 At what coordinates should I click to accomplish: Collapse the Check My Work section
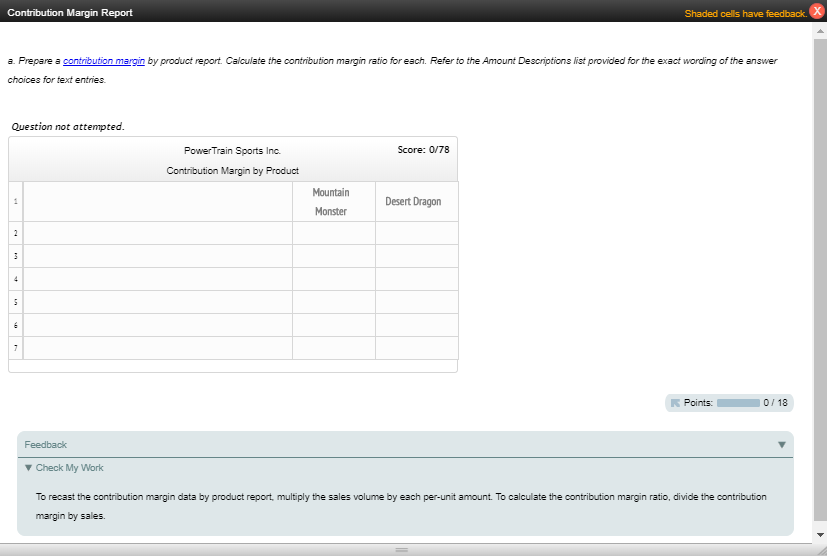click(28, 467)
